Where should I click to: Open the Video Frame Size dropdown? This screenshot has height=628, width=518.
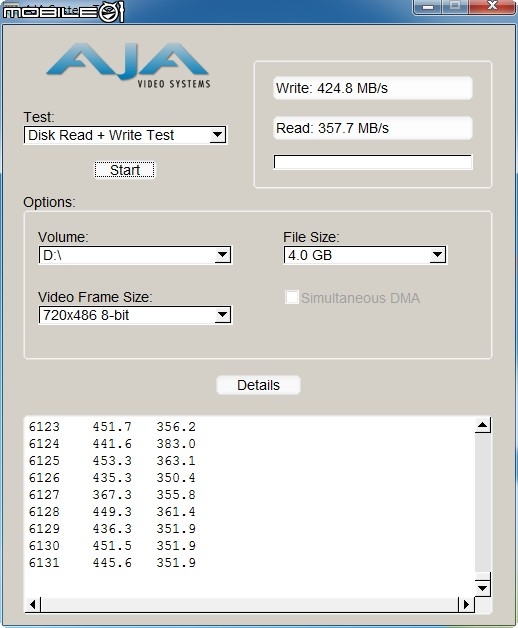pyautogui.click(x=135, y=315)
